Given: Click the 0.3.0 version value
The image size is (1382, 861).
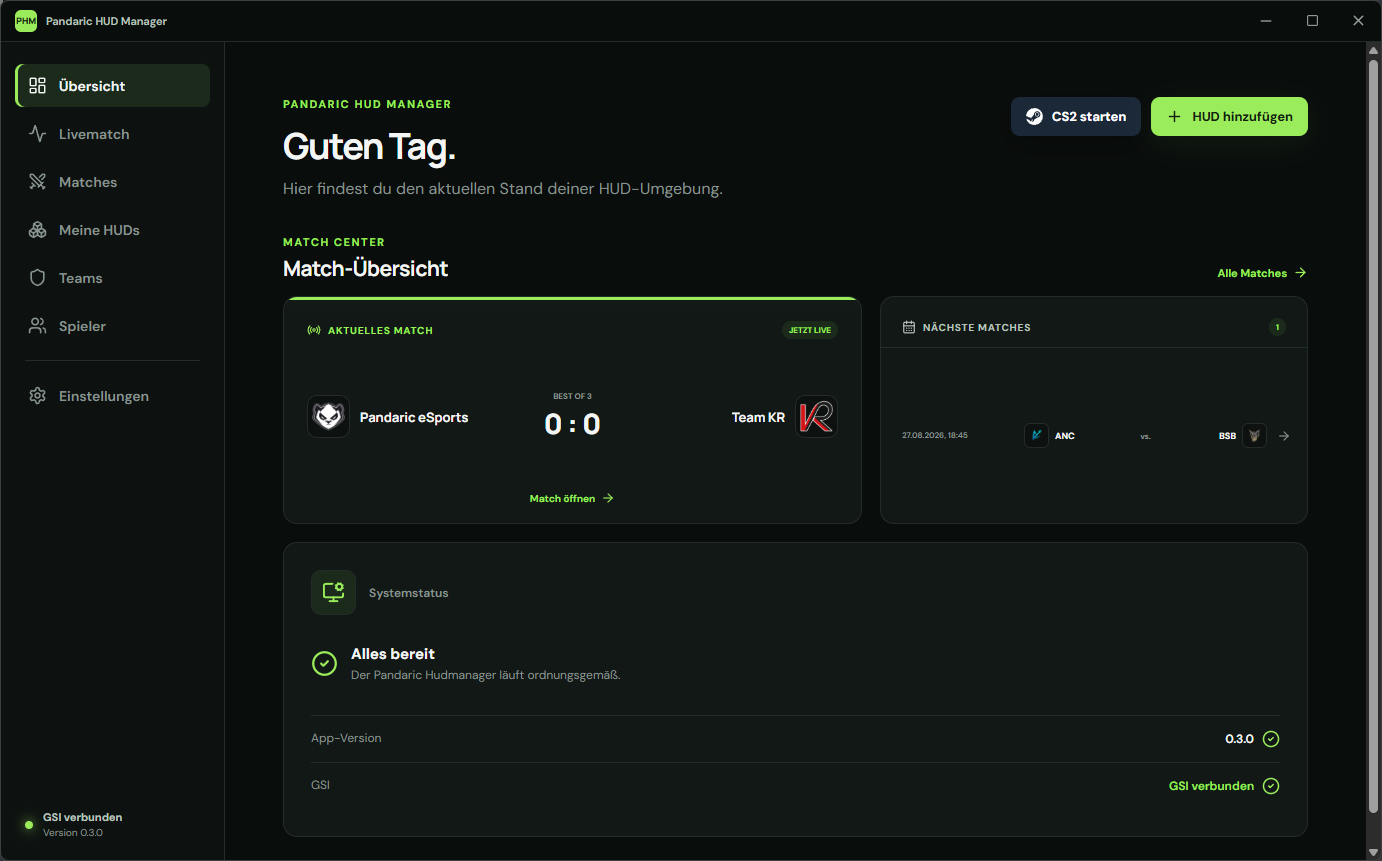Looking at the screenshot, I should point(1239,739).
